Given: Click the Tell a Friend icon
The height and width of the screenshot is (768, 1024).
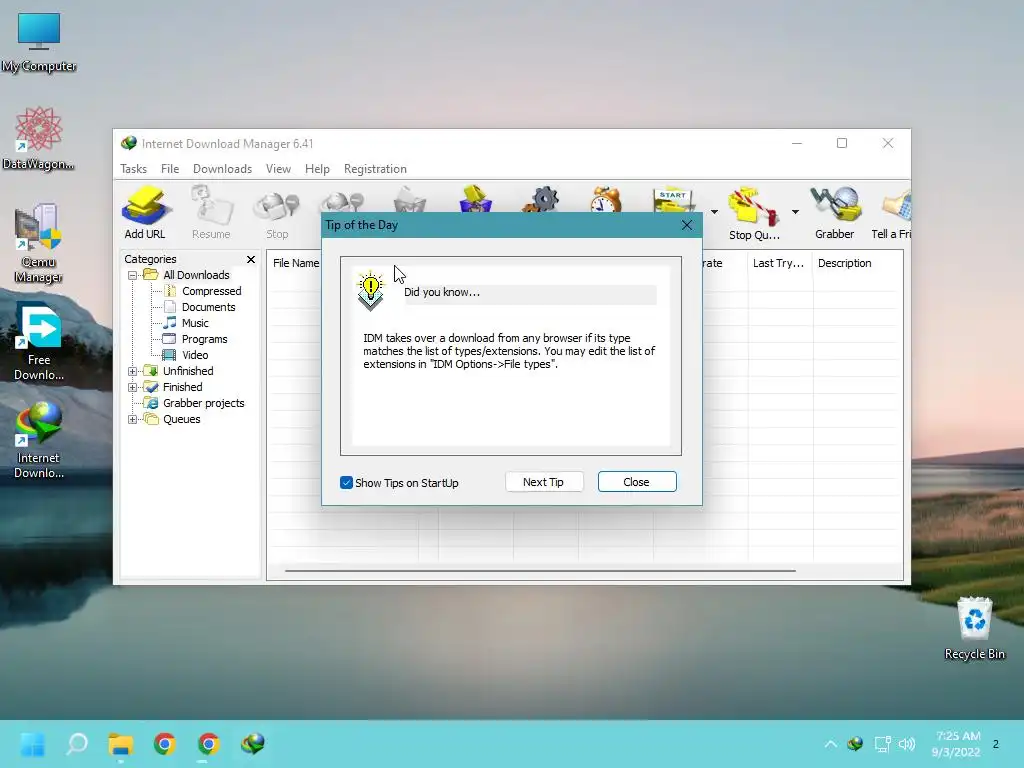Looking at the screenshot, I should 892,212.
